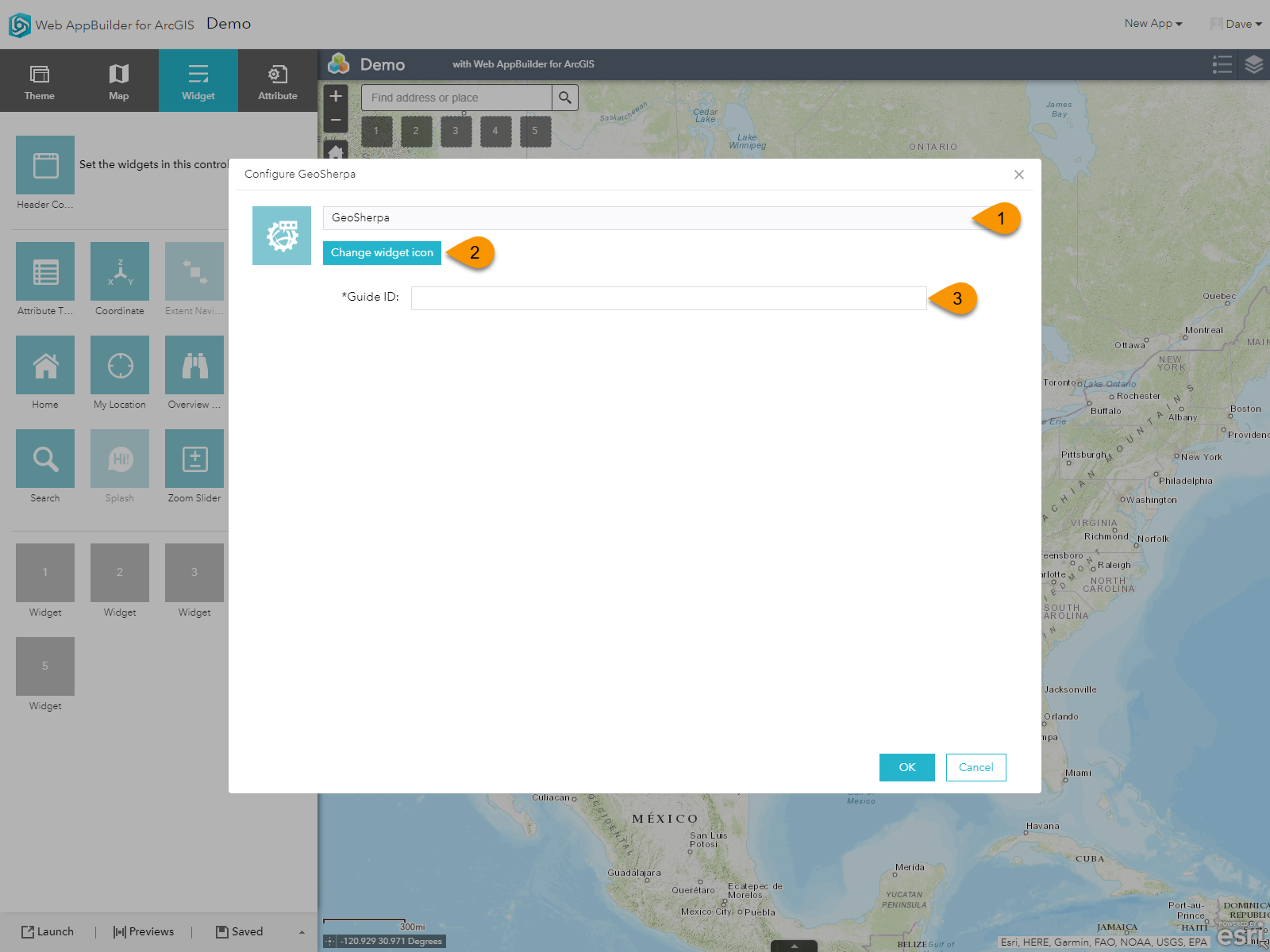Screen dimensions: 1270x952
Task: Open the Widget tab
Action: pyautogui.click(x=198, y=80)
